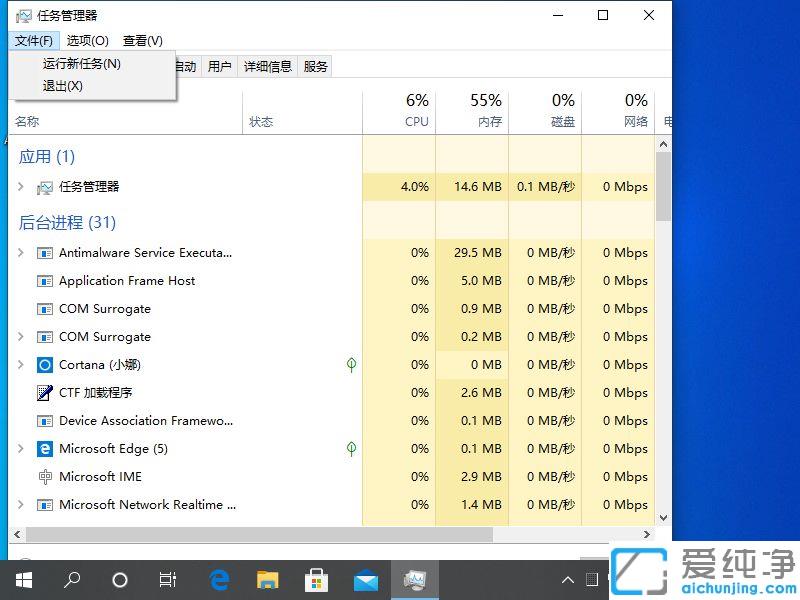Click the Task View icon on the taskbar
This screenshot has height=600, width=800.
[x=167, y=580]
